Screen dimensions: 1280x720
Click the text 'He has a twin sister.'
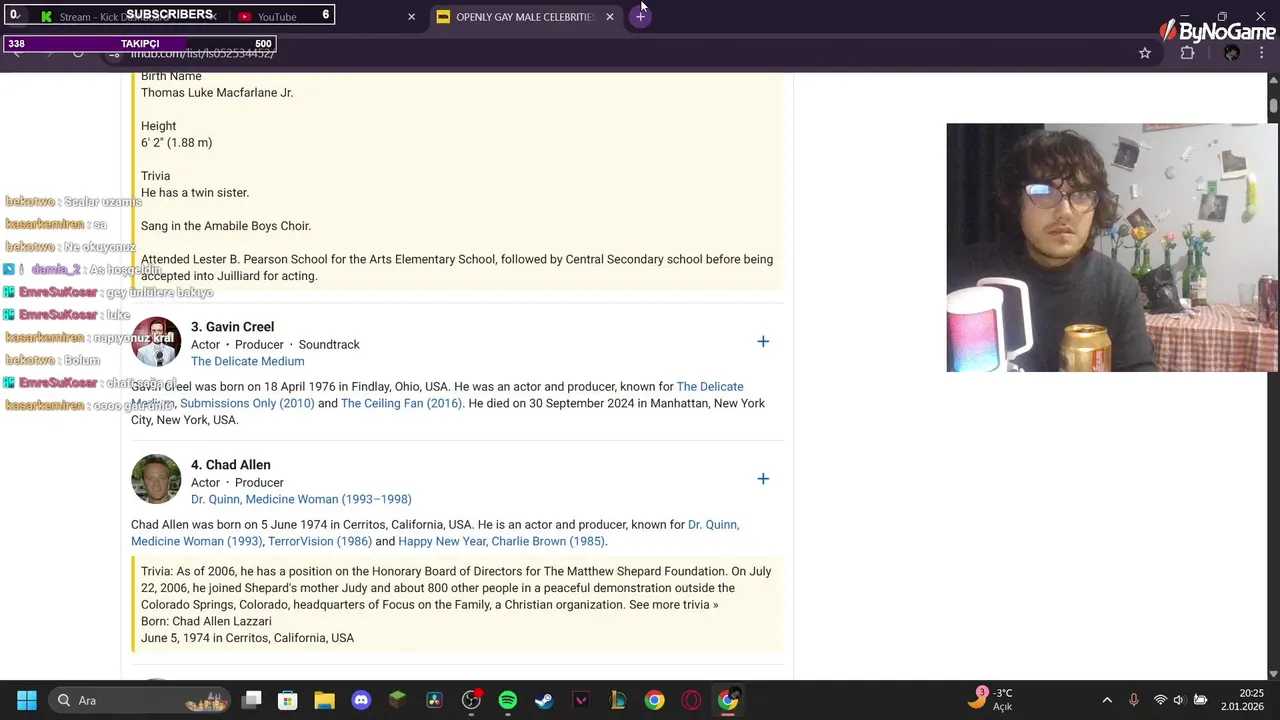195,192
